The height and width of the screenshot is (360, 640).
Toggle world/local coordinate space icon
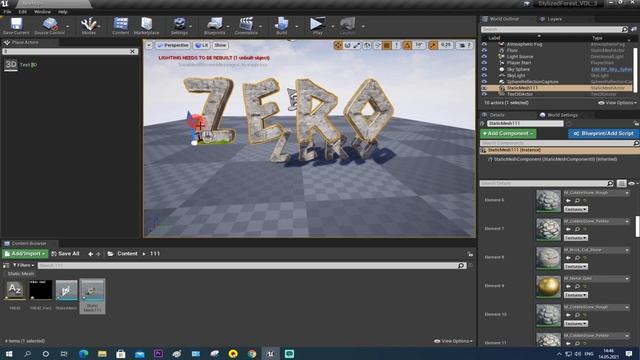(367, 45)
